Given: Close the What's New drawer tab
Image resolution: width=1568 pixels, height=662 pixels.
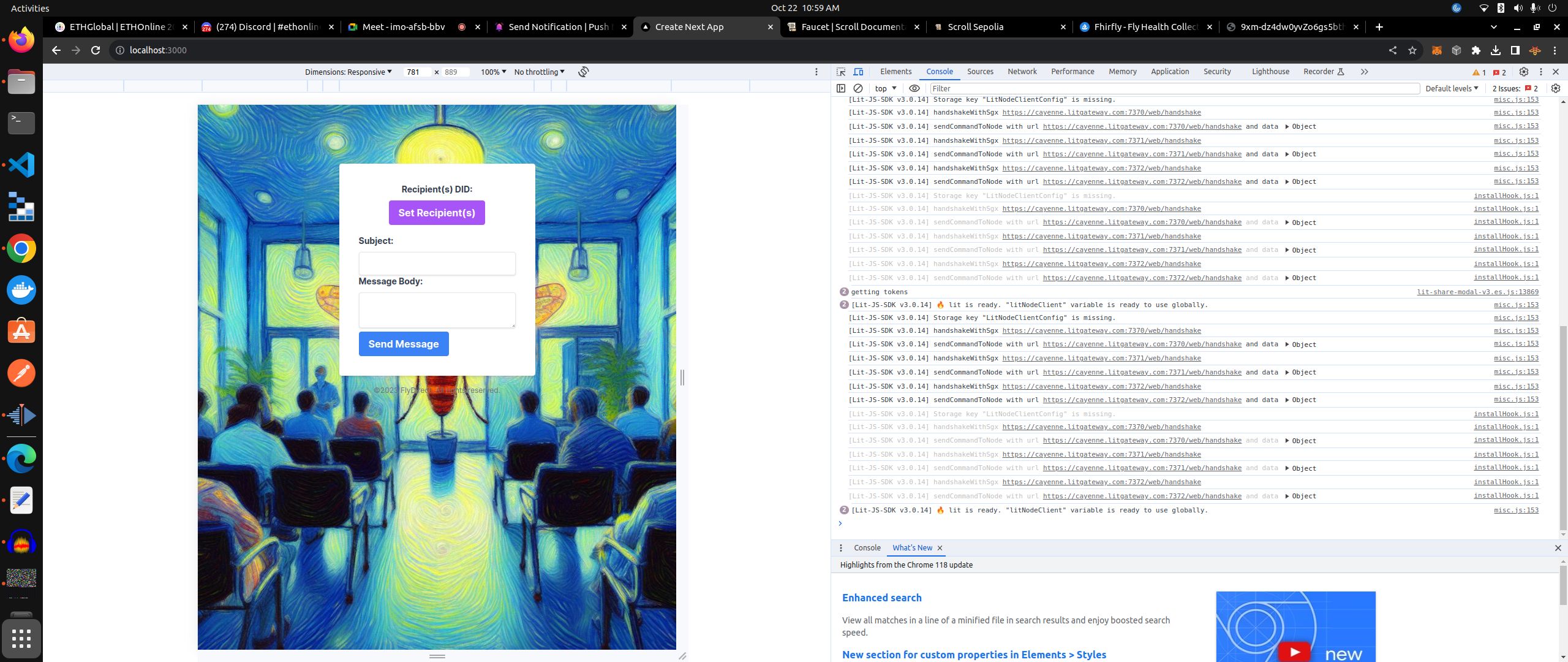Looking at the screenshot, I should click(940, 548).
